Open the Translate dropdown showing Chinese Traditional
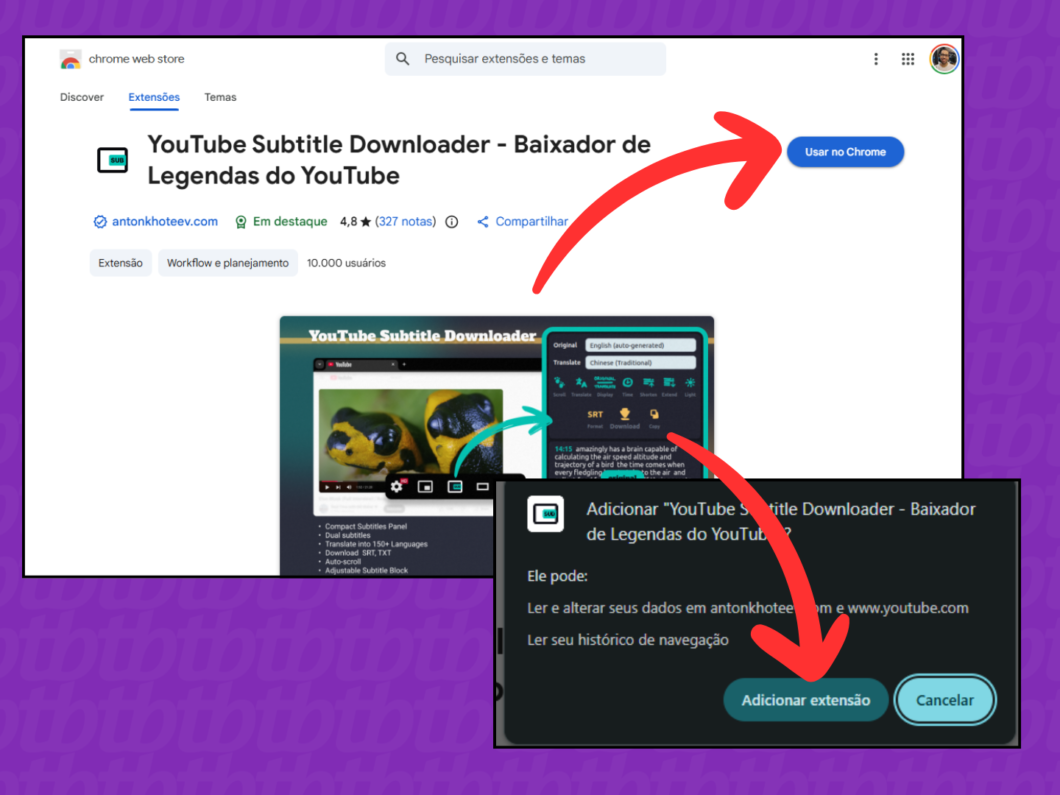The width and height of the screenshot is (1060, 795). [x=640, y=362]
